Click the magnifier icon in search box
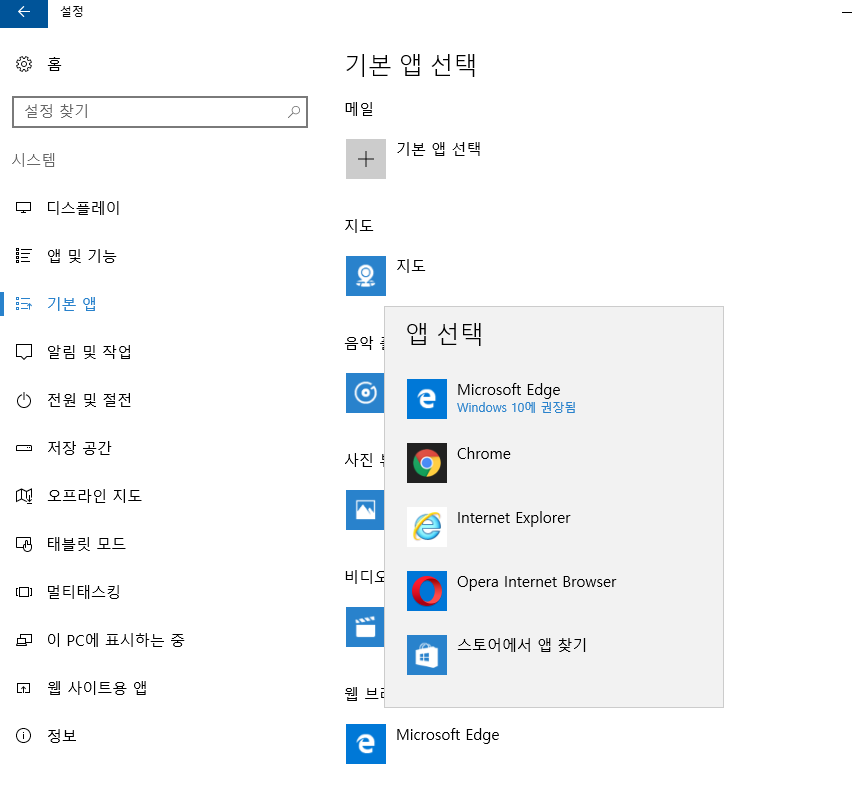 pyautogui.click(x=294, y=112)
